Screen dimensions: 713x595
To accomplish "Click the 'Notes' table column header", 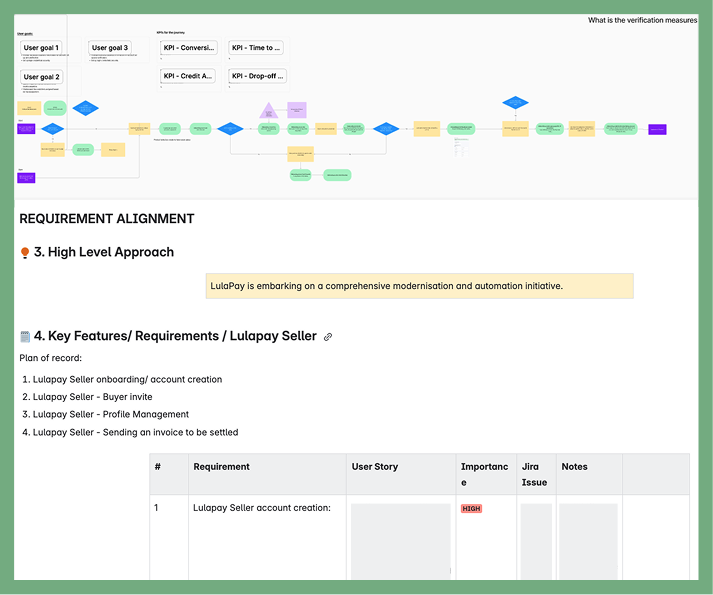I will point(589,474).
